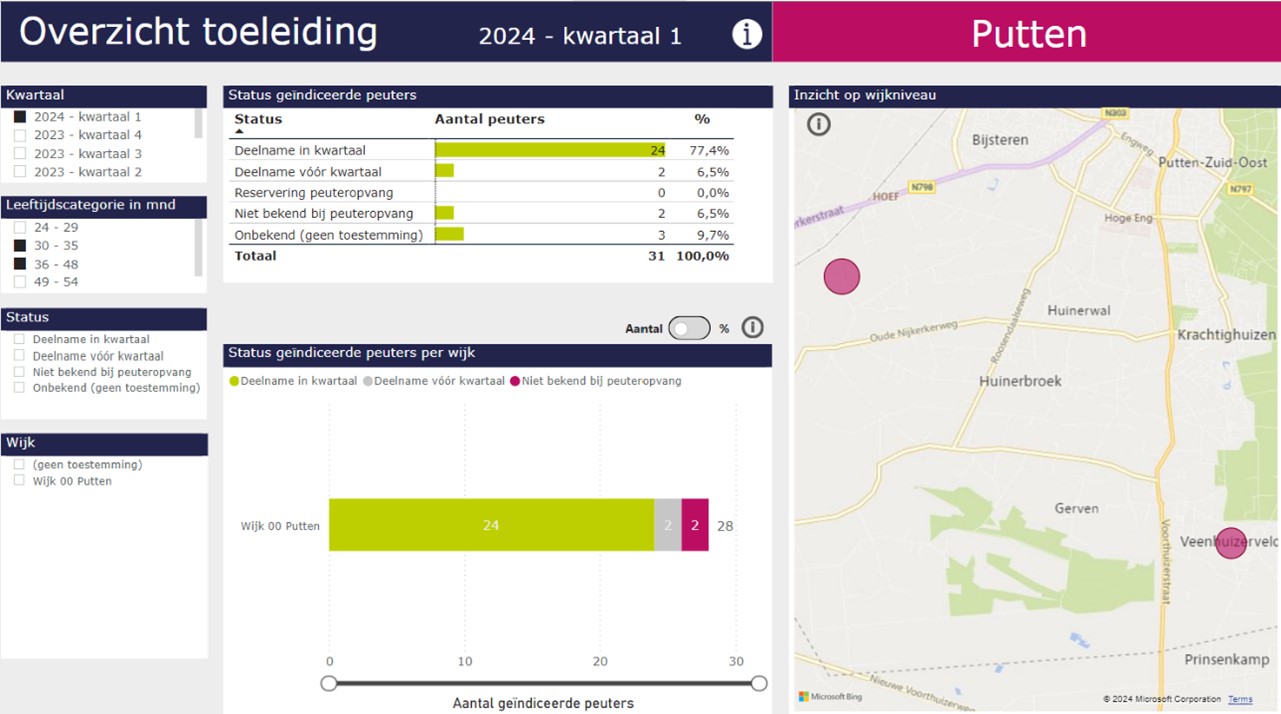Click green legend marker Deelname in kwartaal
The width and height of the screenshot is (1281, 714).
coord(235,381)
